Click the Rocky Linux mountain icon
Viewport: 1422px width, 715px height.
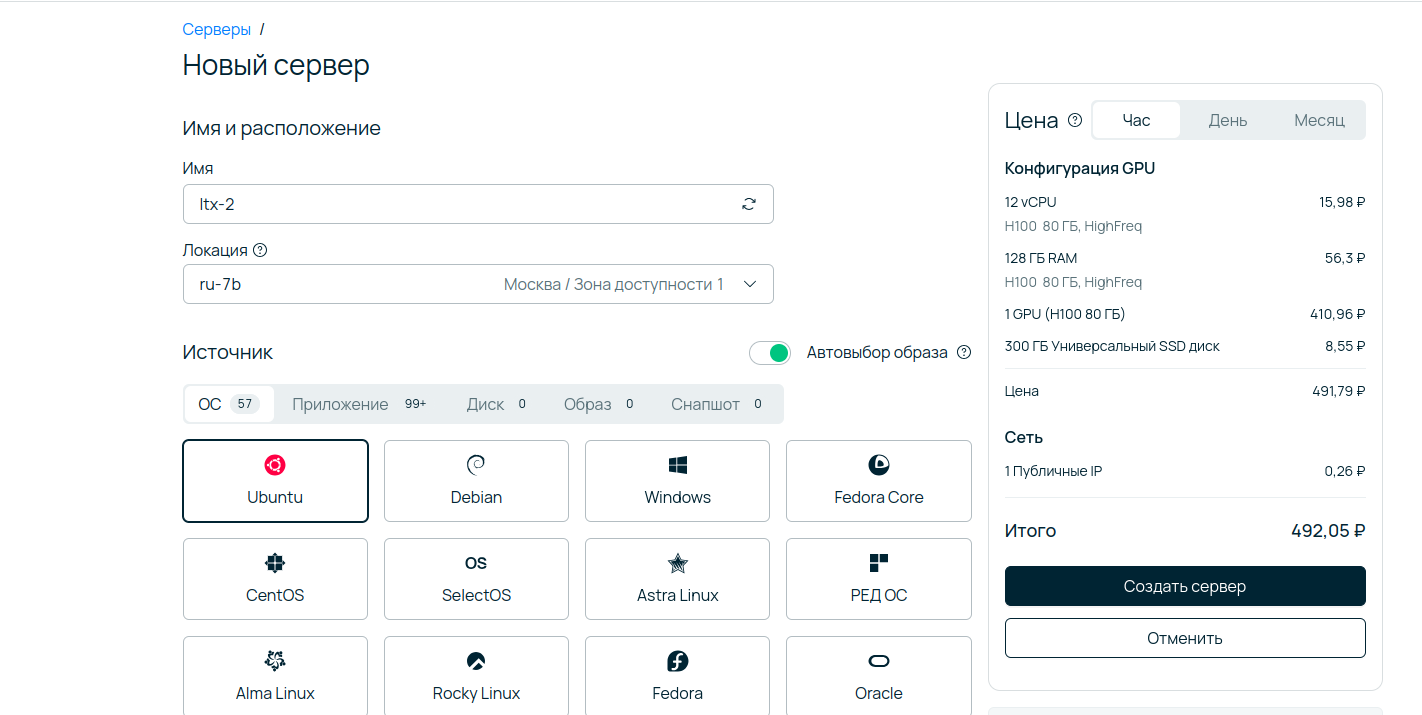coord(476,661)
